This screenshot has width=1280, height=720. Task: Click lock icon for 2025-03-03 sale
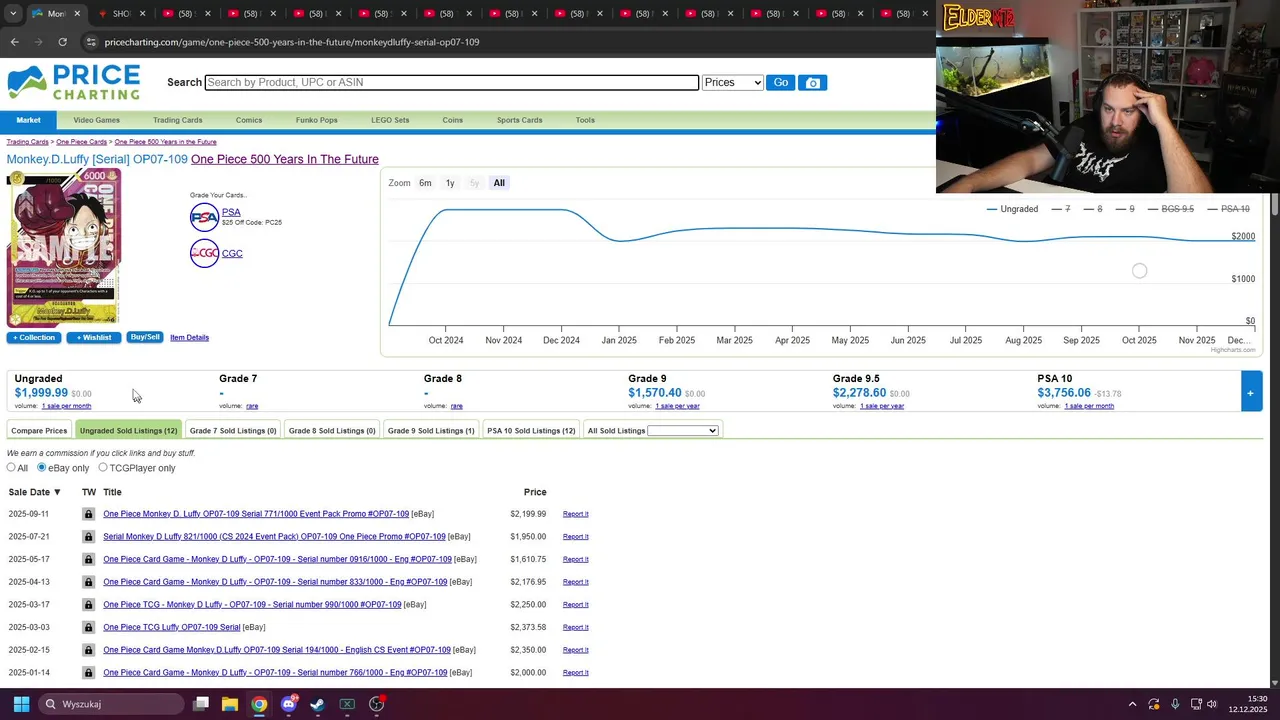click(88, 627)
